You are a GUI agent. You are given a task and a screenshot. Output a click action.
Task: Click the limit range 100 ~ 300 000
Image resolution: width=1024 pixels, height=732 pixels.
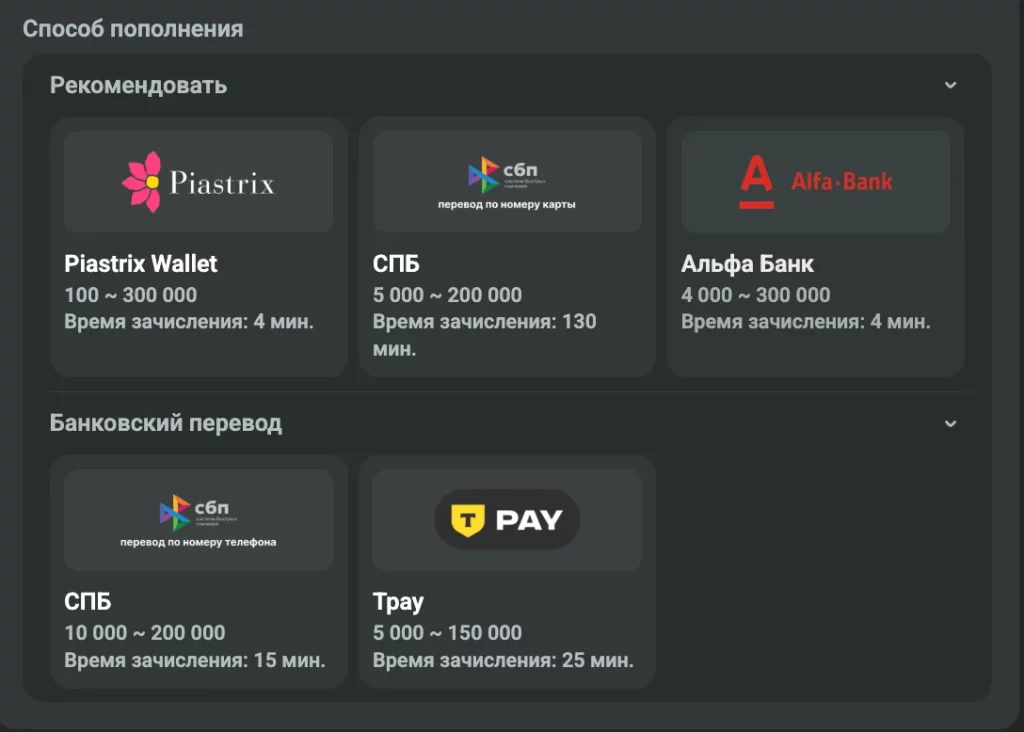131,295
